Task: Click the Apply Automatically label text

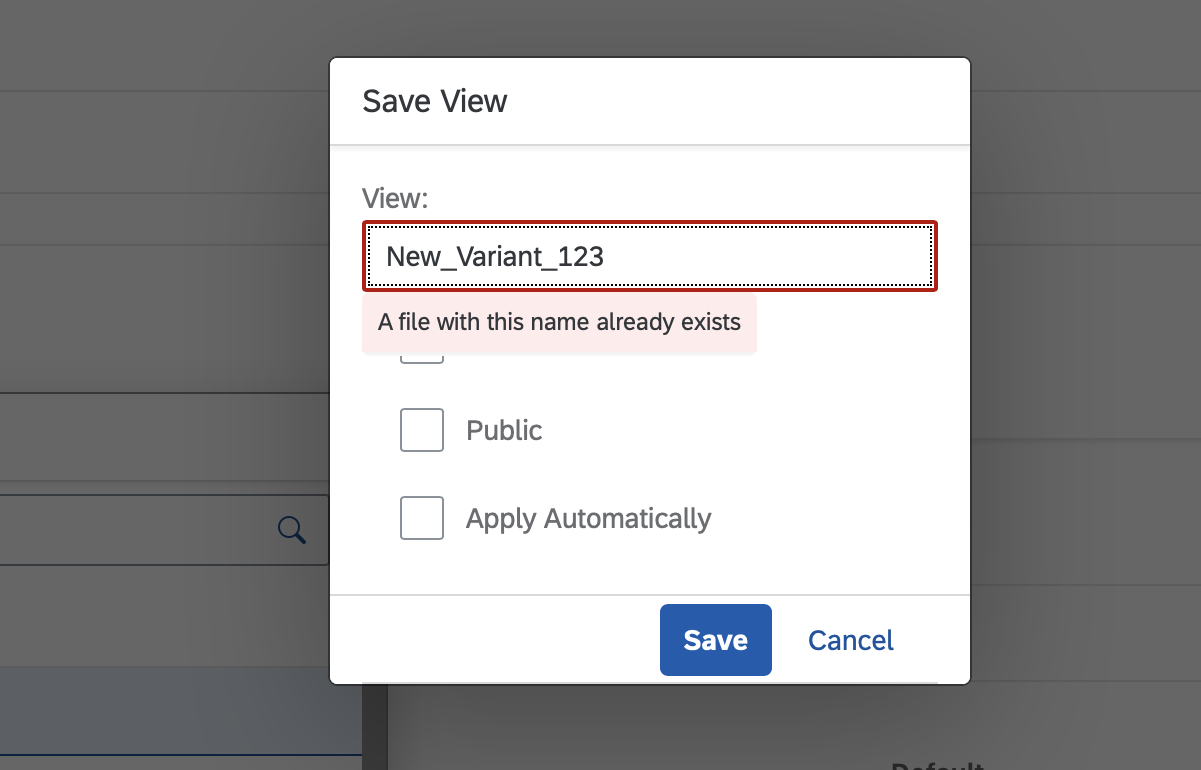Action: click(589, 518)
